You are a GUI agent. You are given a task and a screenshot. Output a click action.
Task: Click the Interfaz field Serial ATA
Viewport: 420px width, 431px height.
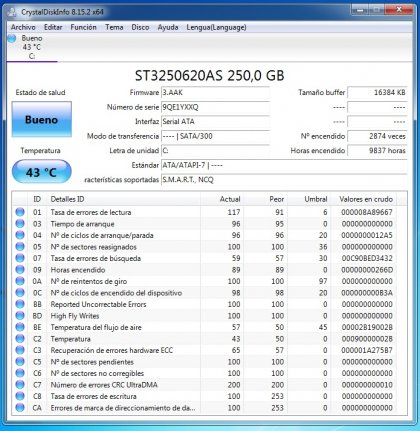[x=215, y=122]
